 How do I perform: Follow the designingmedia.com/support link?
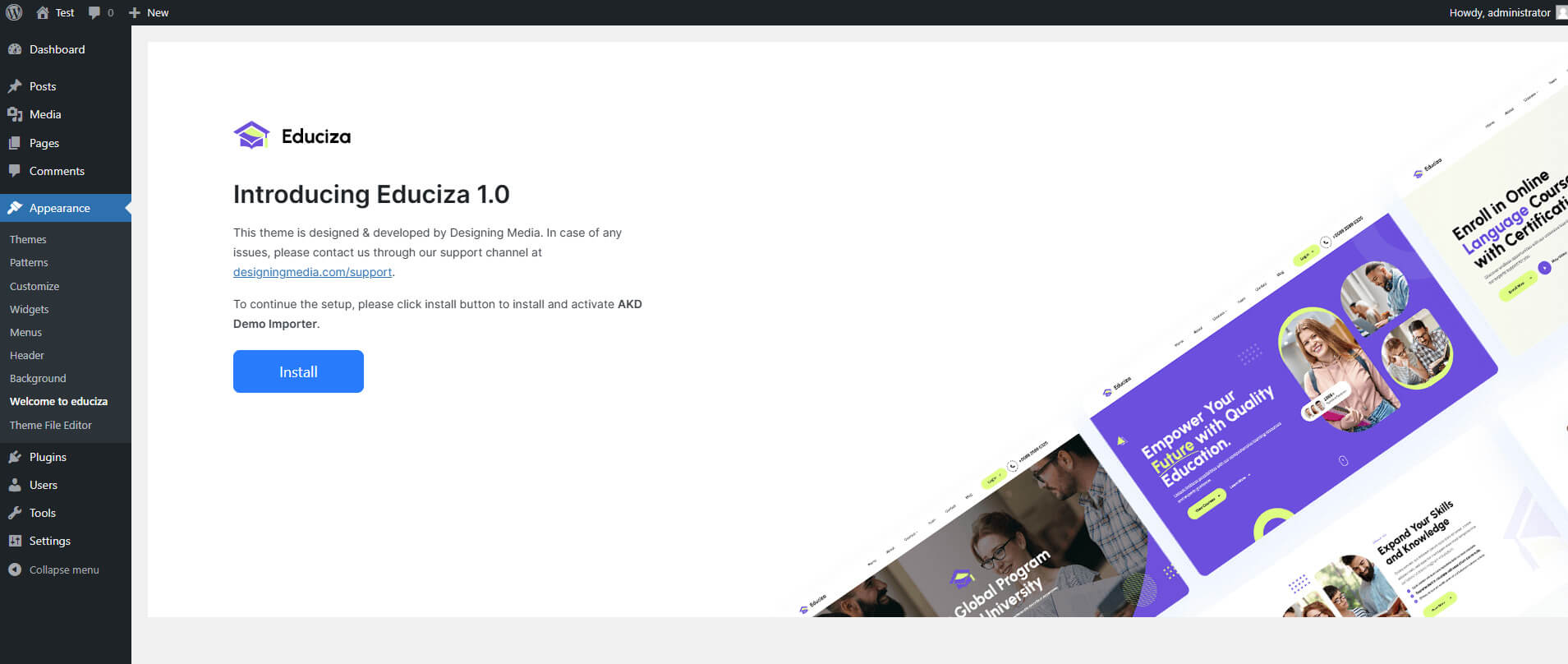312,272
